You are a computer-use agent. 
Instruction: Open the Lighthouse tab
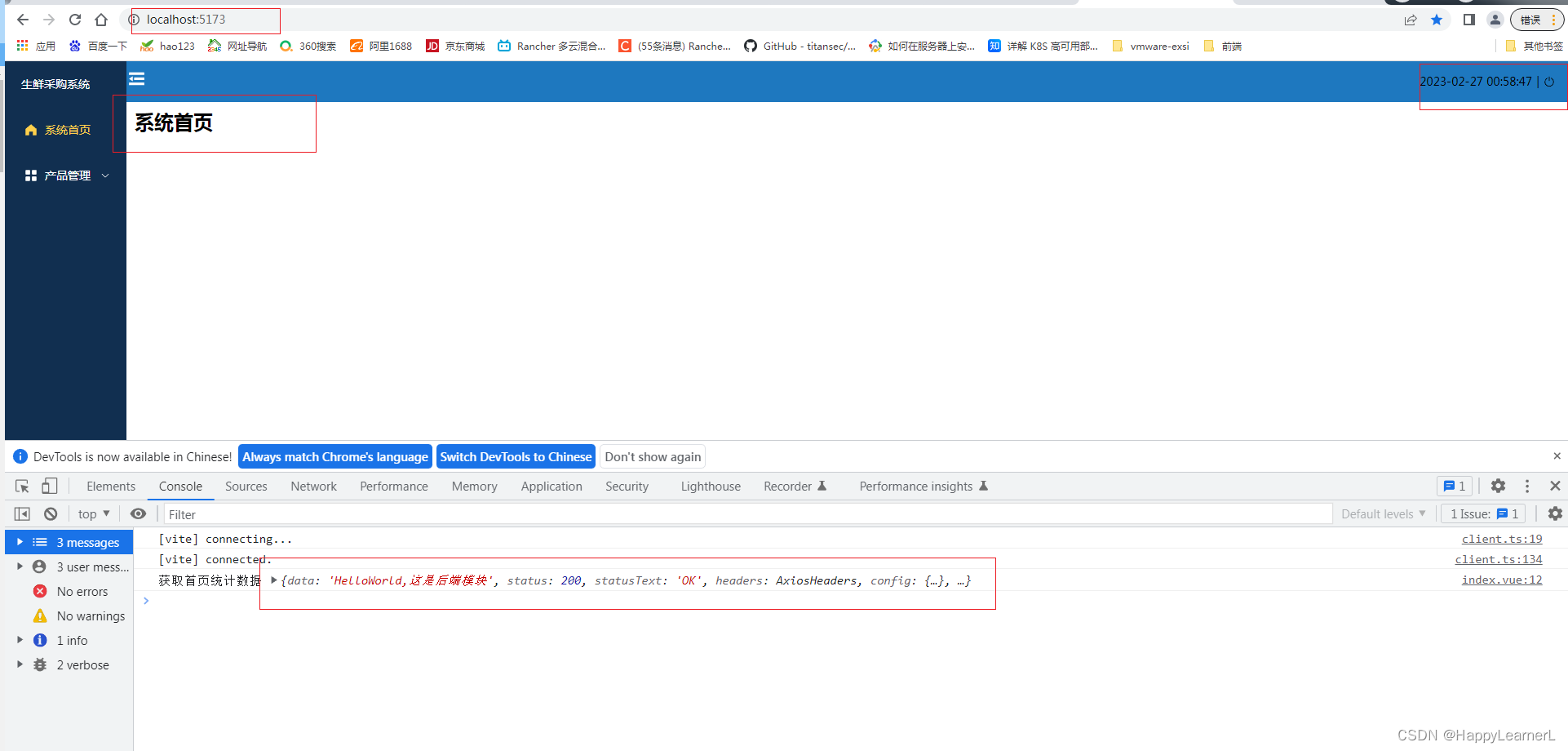tap(711, 487)
